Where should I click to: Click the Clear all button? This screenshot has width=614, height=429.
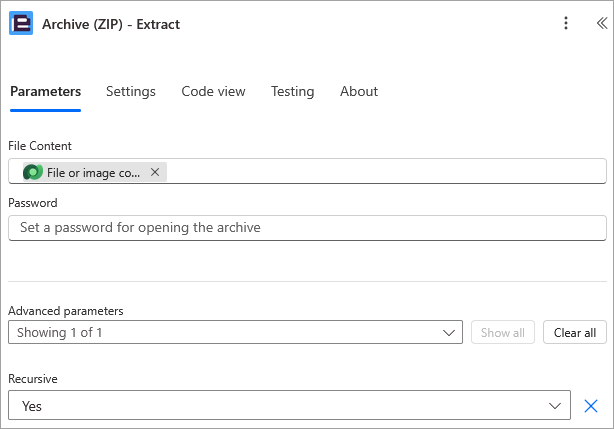[574, 332]
